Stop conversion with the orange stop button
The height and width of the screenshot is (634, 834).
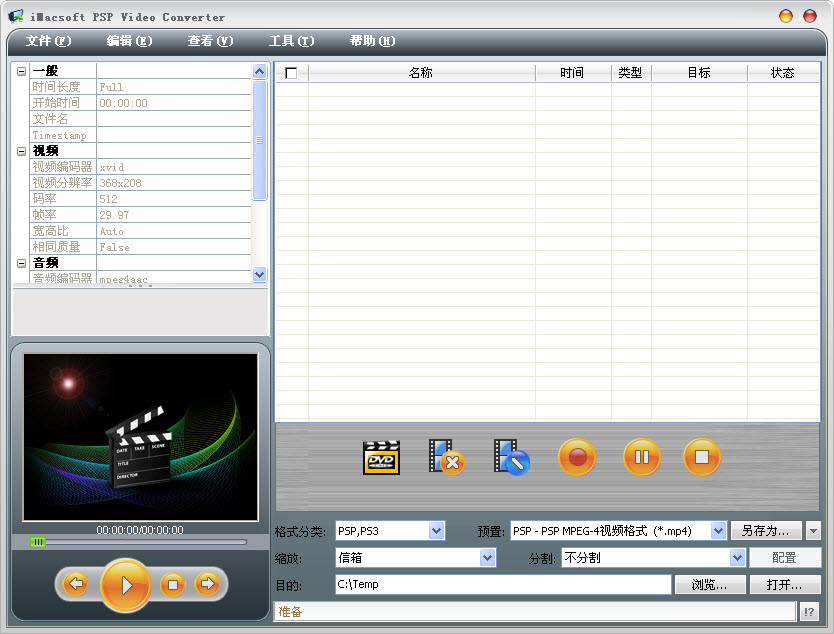[702, 457]
